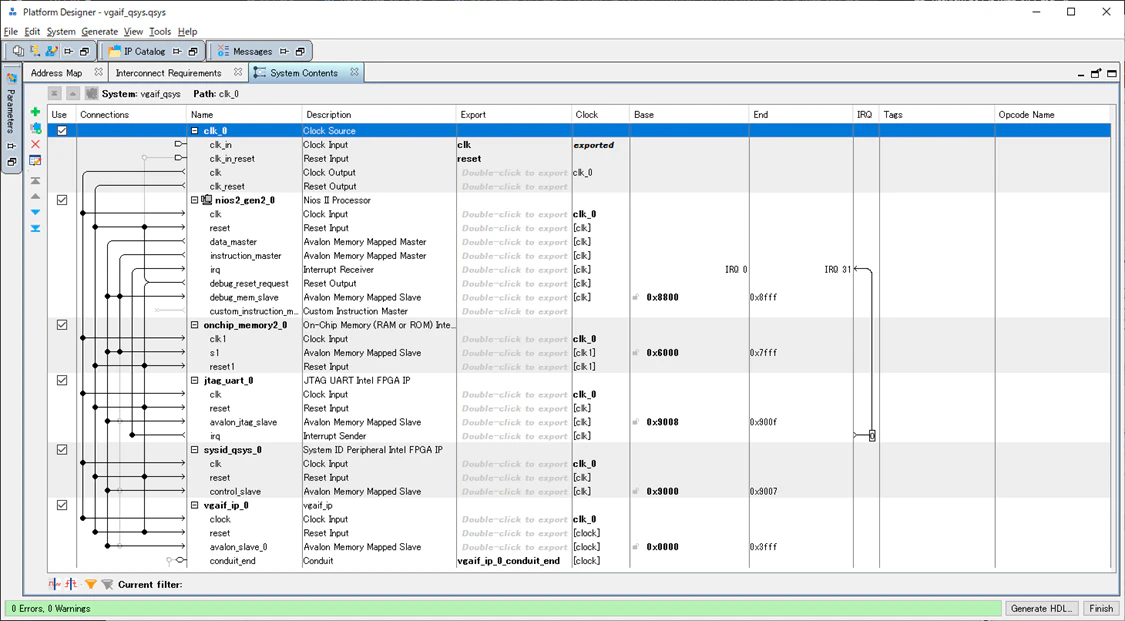Click export cell for data_master row
Viewport: 1125px width, 621px height.
[x=514, y=242]
